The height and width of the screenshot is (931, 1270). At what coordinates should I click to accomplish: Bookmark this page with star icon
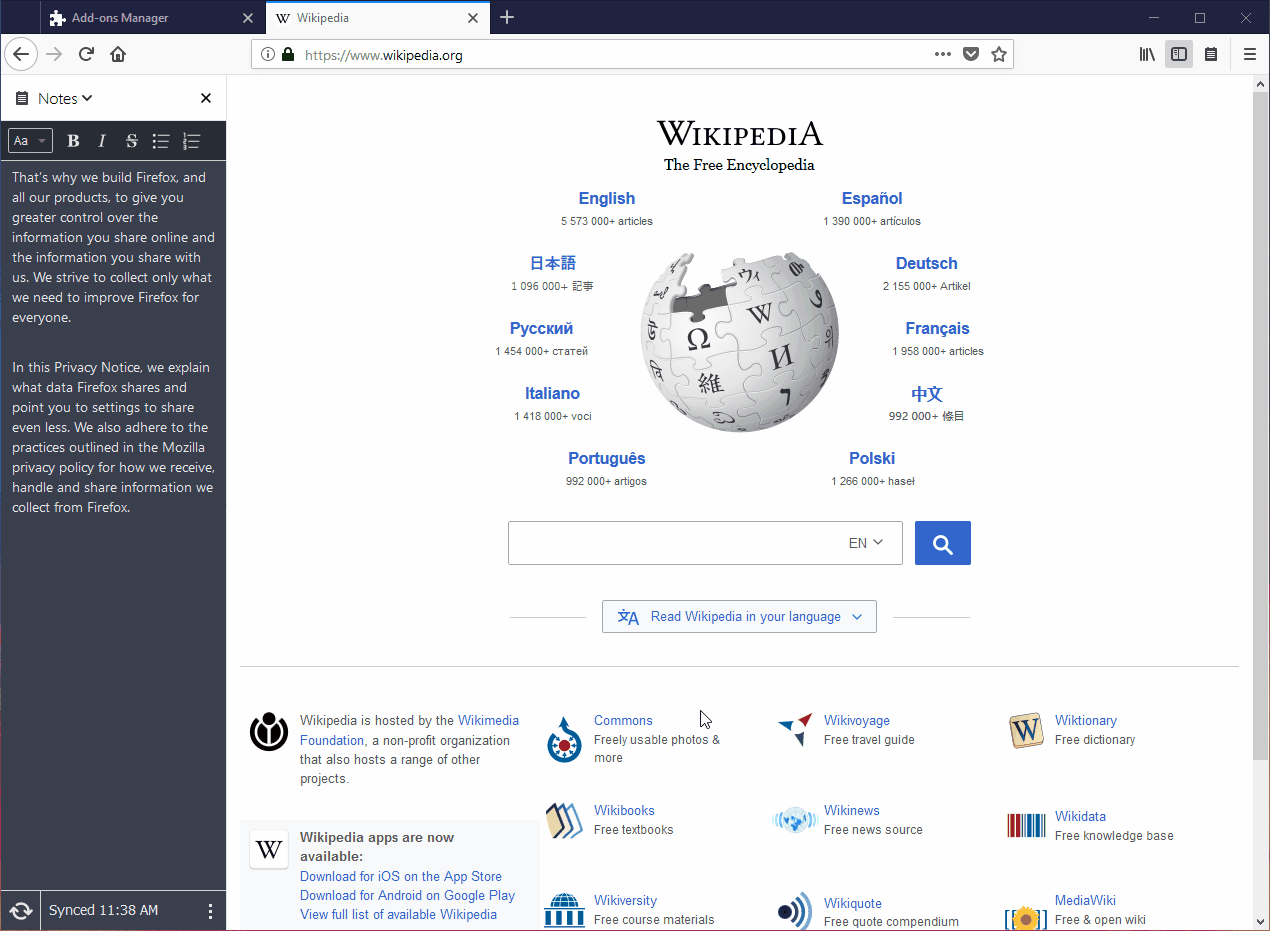998,54
